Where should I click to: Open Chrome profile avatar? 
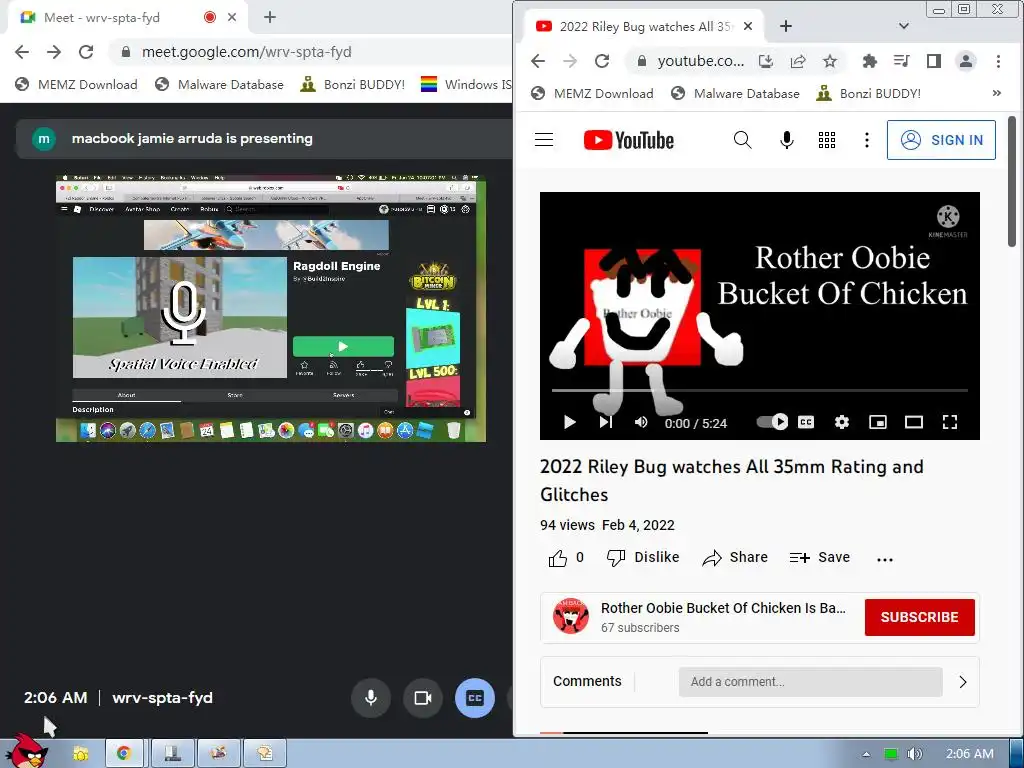[x=966, y=61]
